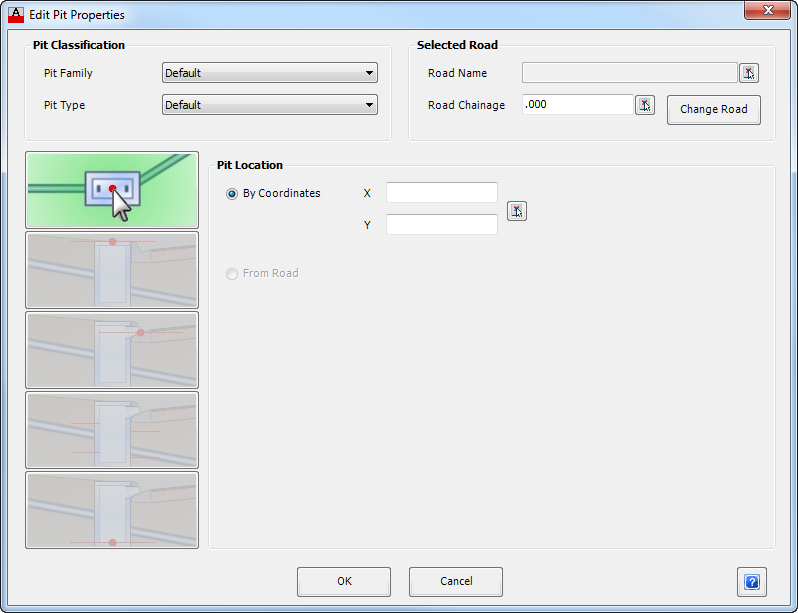Screen dimensions: 798x613
Task: Click the Pit Type label
Action: pos(64,105)
